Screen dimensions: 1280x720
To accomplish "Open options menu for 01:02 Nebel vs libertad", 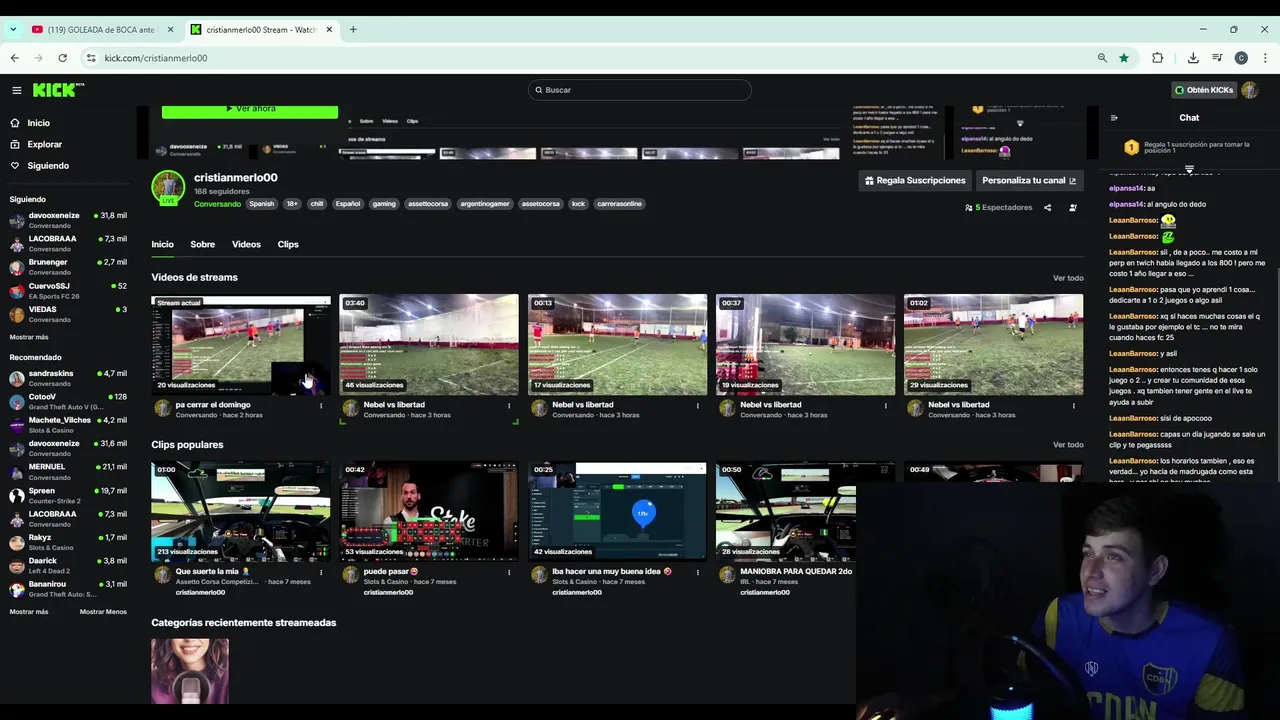I will coord(1073,405).
